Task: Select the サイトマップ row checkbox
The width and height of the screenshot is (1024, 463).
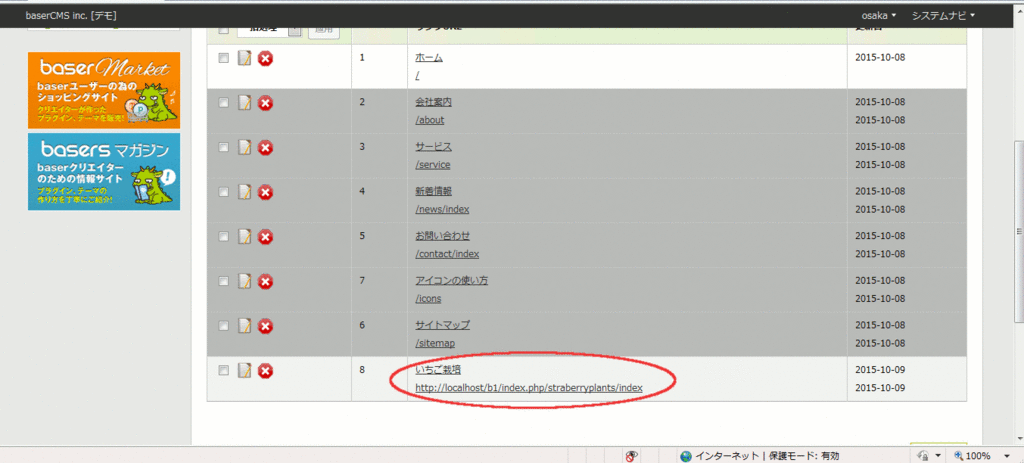Action: click(223, 325)
